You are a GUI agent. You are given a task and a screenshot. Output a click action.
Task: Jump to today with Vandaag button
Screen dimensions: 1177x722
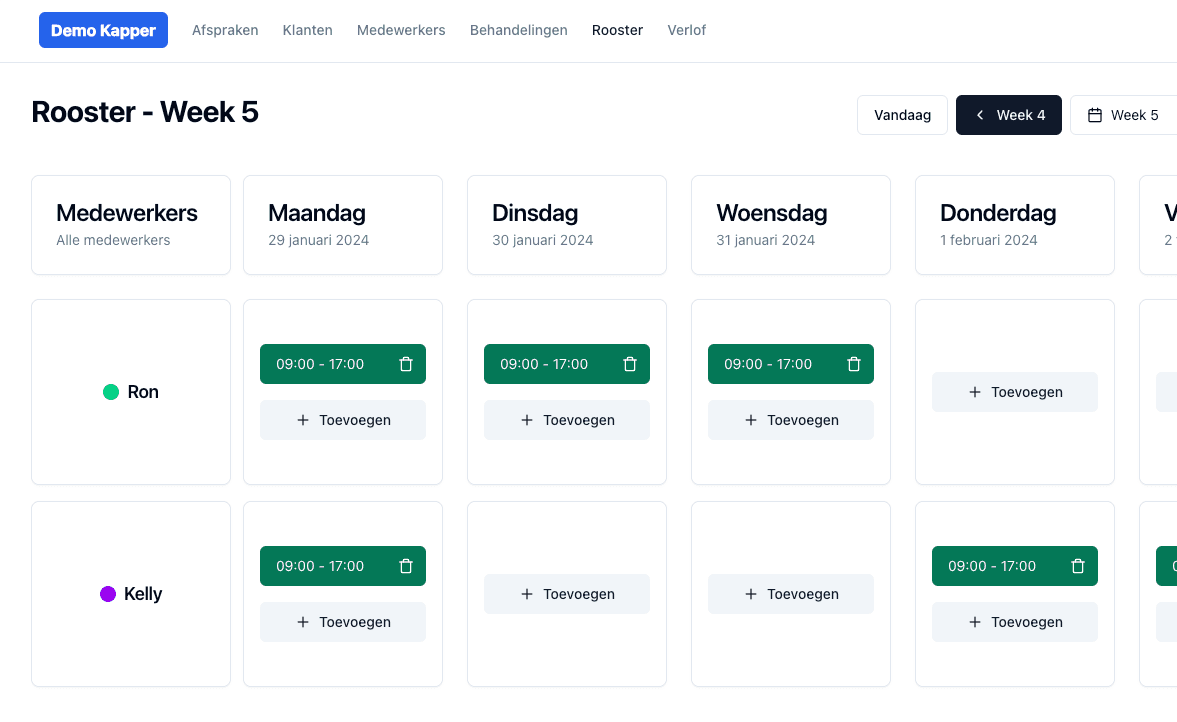tap(902, 115)
